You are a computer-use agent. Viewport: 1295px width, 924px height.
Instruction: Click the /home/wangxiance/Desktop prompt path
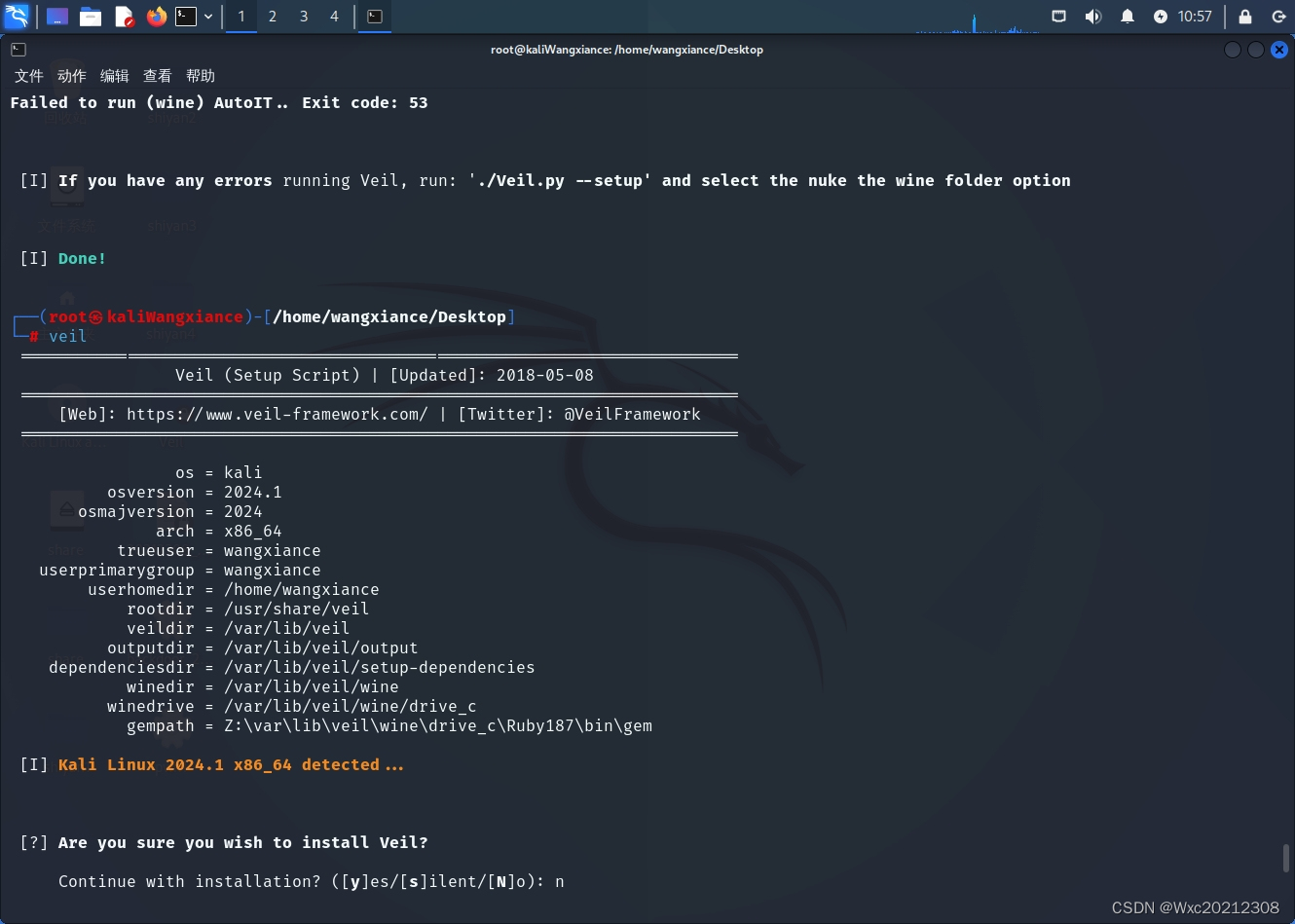pyautogui.click(x=389, y=316)
